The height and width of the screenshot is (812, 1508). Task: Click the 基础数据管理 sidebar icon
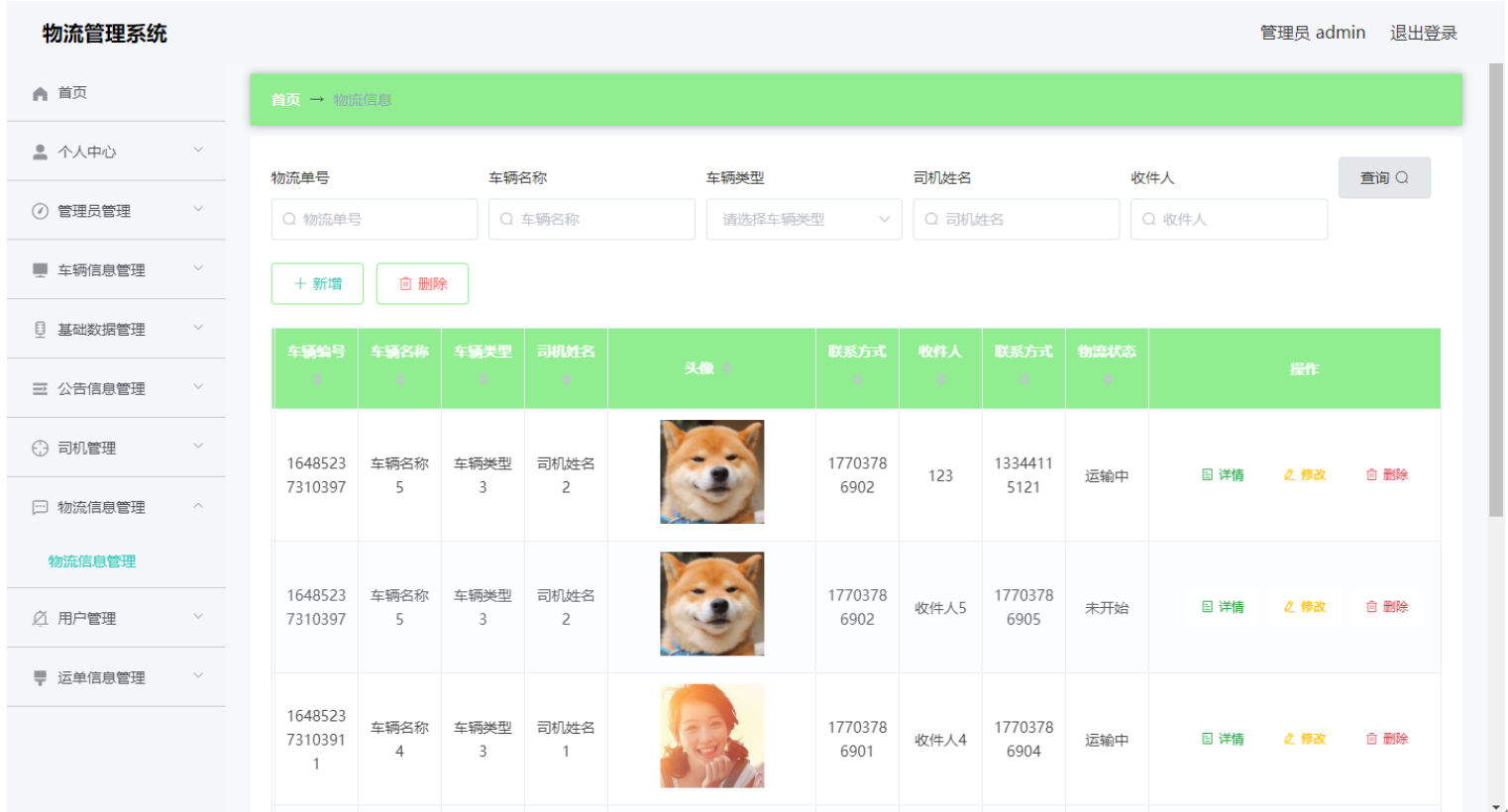pos(40,330)
